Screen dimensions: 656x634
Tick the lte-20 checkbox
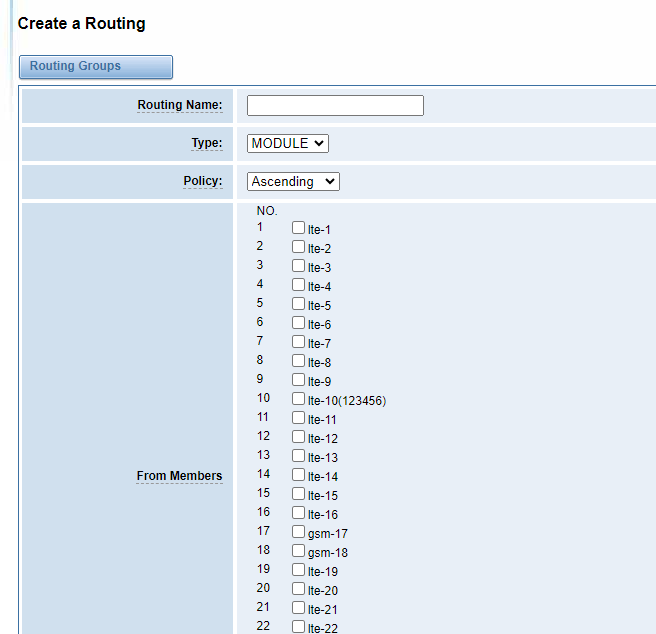(x=298, y=589)
